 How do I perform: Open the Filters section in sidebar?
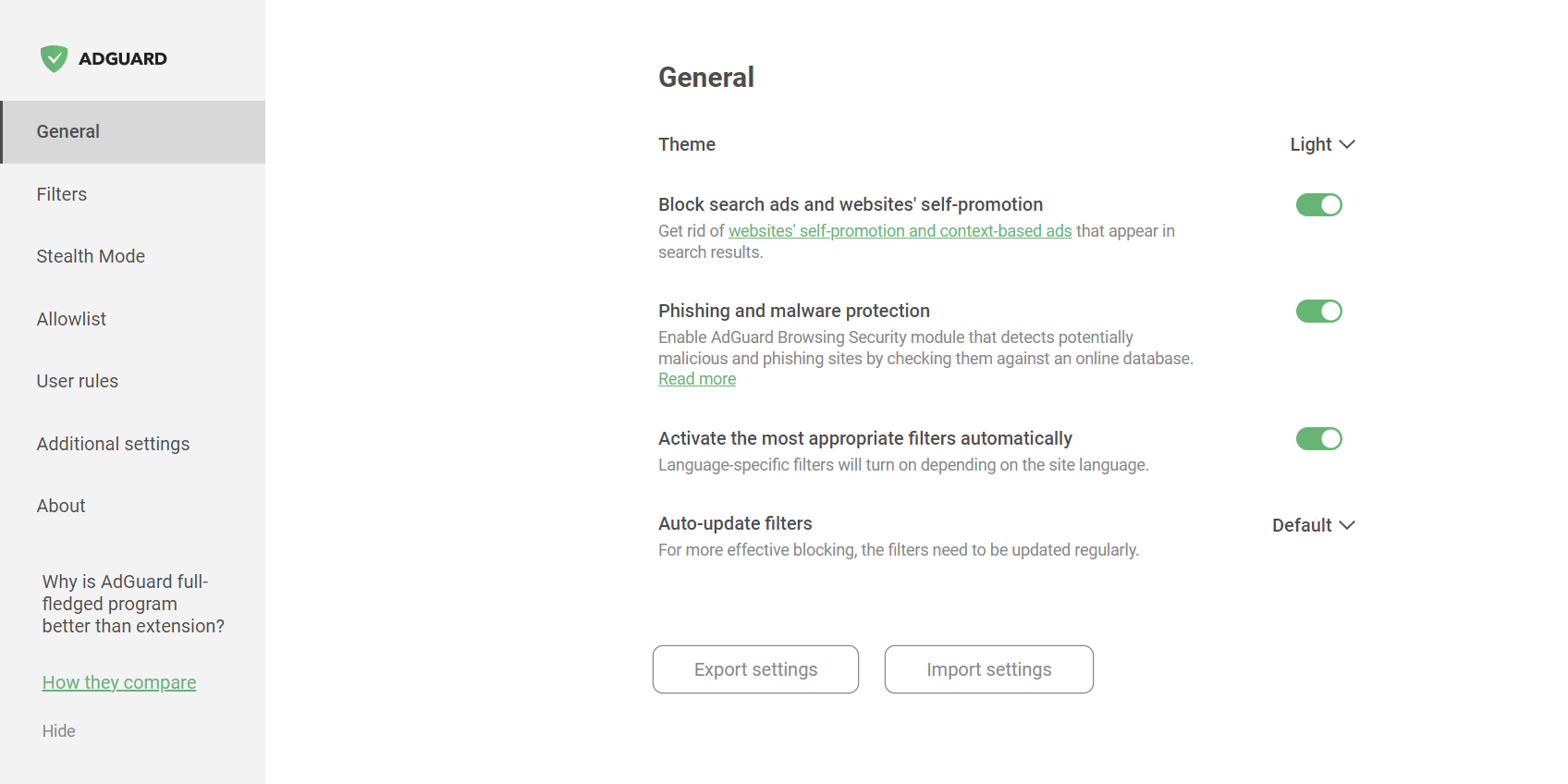click(62, 194)
